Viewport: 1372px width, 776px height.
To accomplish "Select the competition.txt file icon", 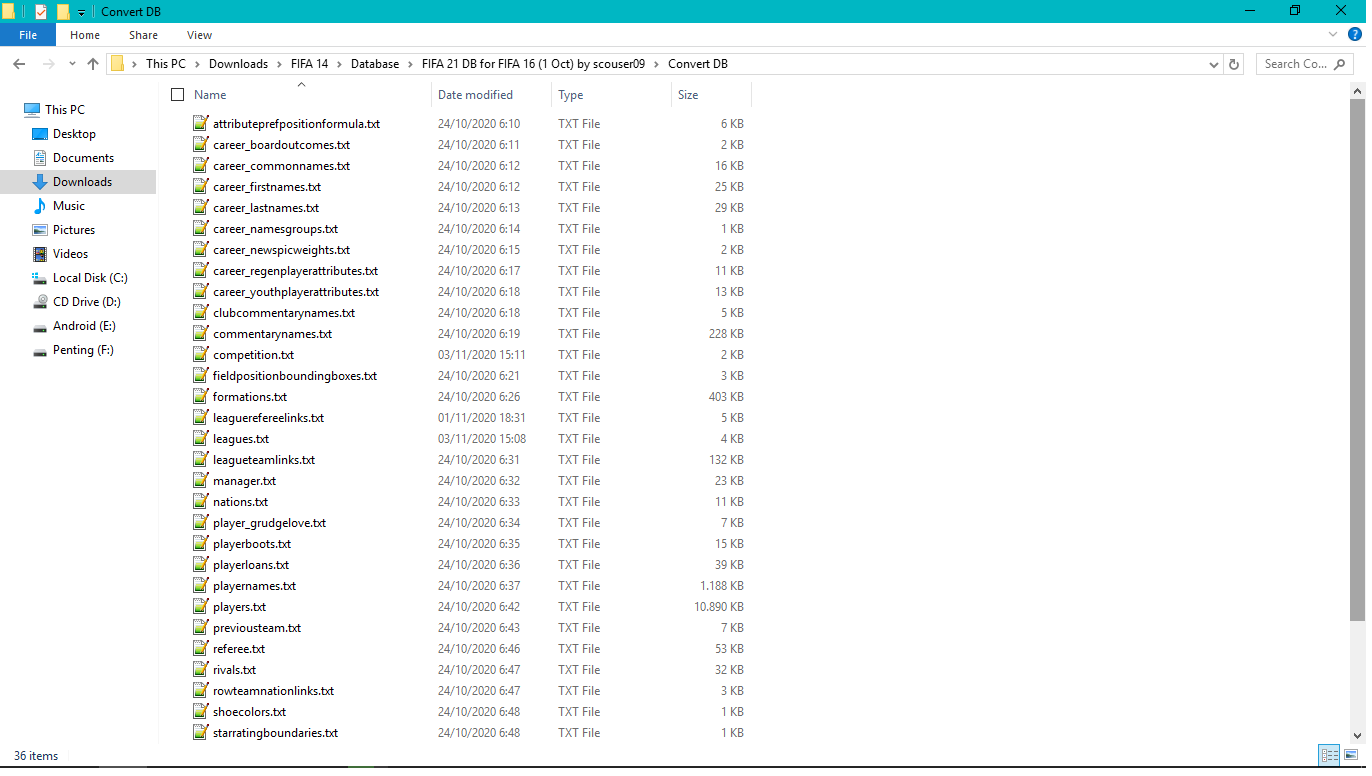I will (x=200, y=355).
